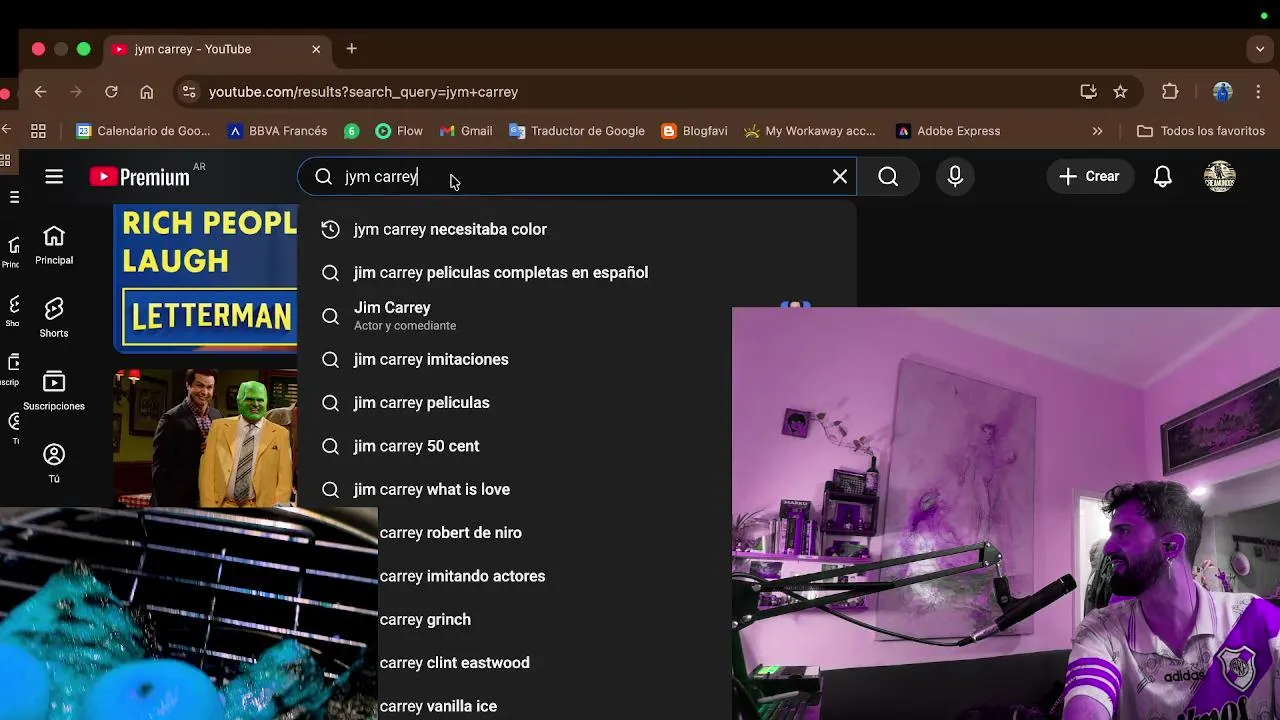This screenshot has height=720, width=1280.
Task: Open the YouTube account avatar menu
Action: tap(1219, 177)
